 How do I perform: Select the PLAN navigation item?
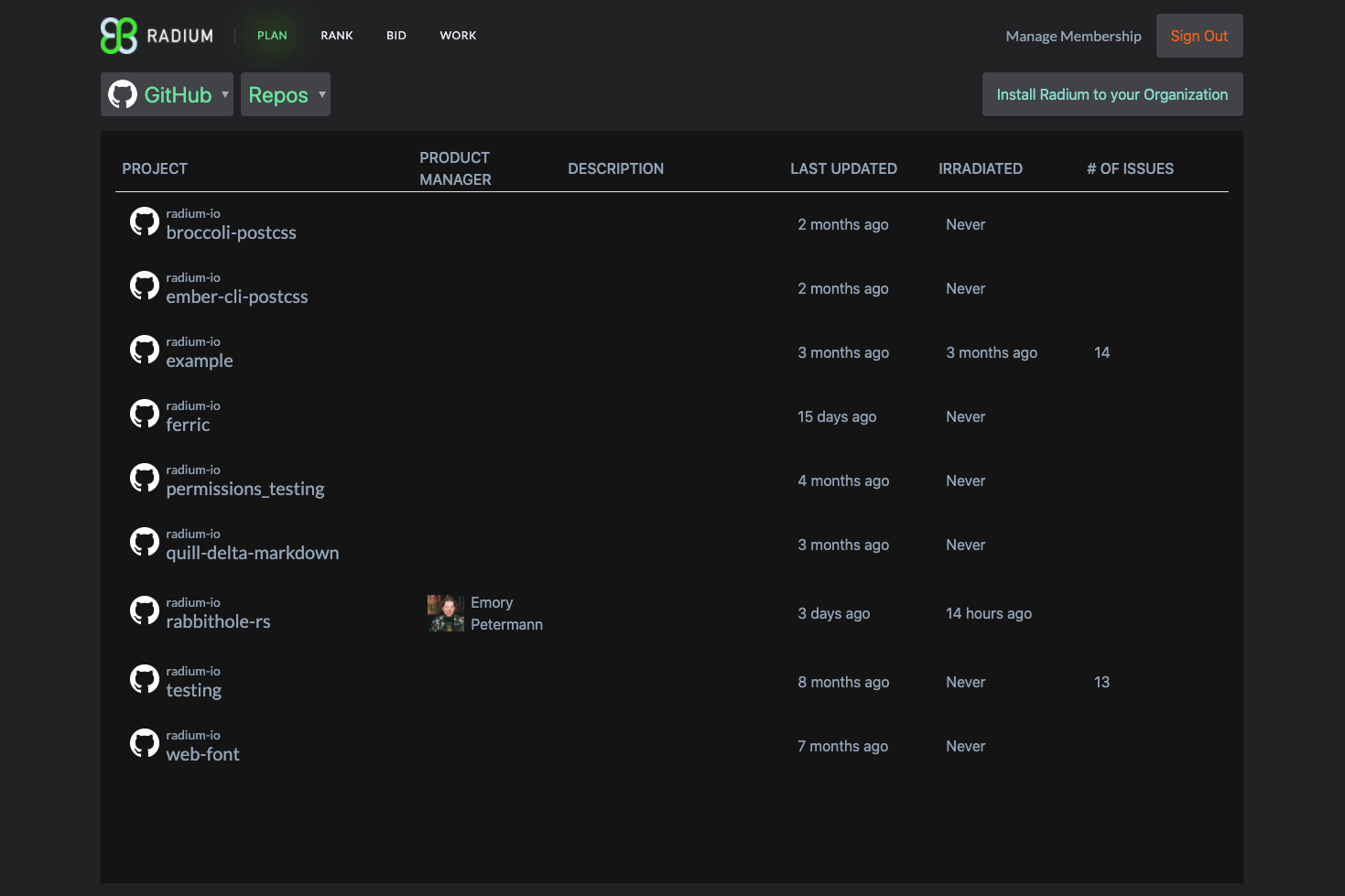[x=272, y=36]
